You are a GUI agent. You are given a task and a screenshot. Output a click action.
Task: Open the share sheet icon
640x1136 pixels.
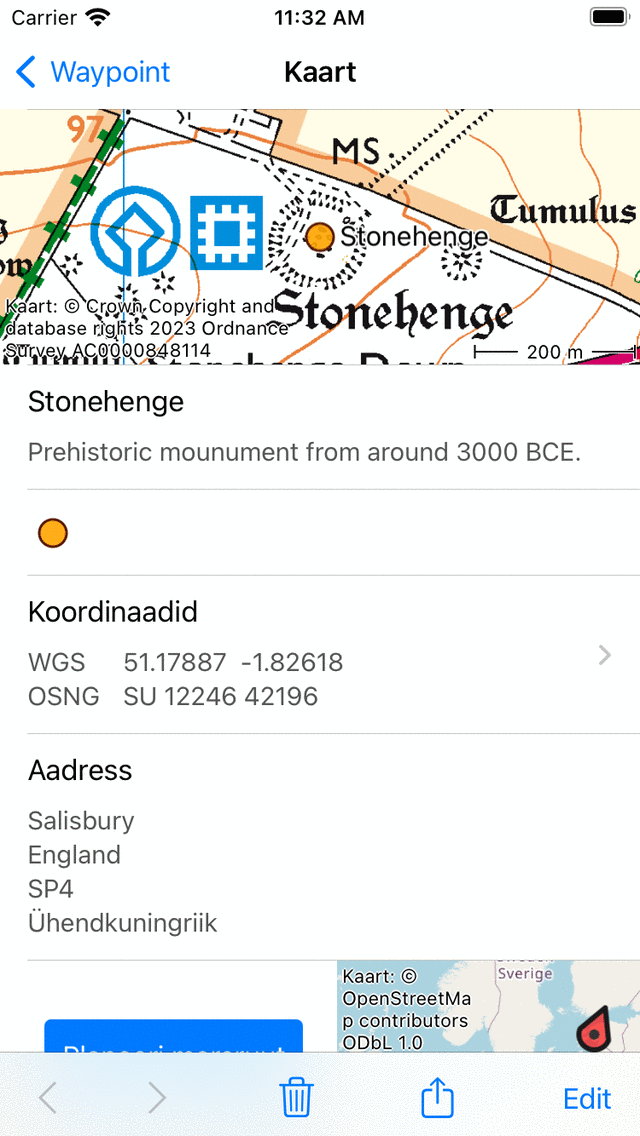coord(437,1098)
